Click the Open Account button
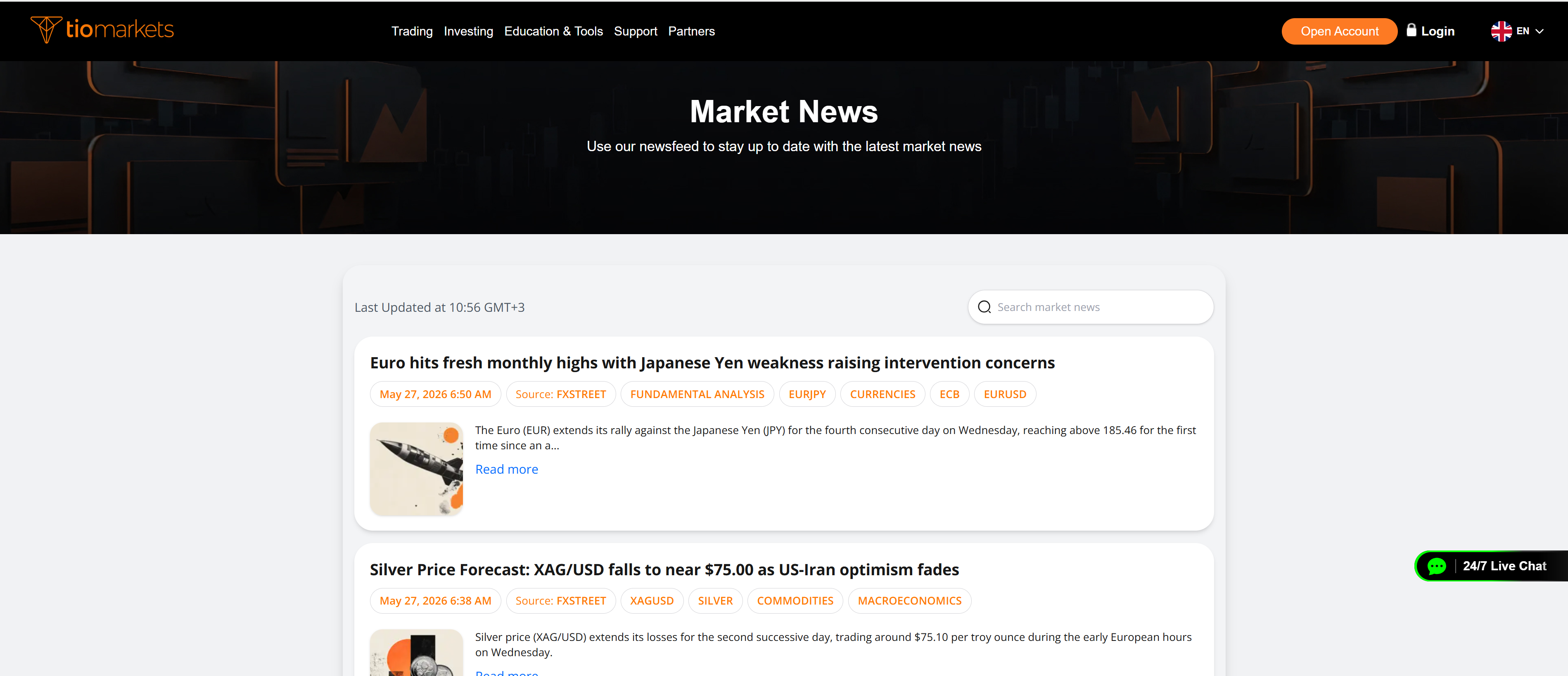 pyautogui.click(x=1339, y=31)
